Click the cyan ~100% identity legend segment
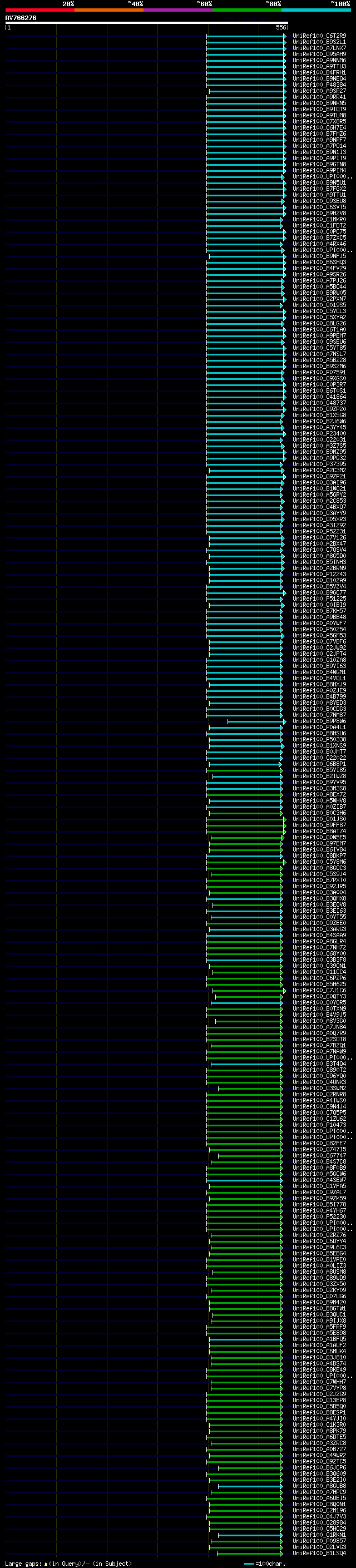 pyautogui.click(x=316, y=11)
